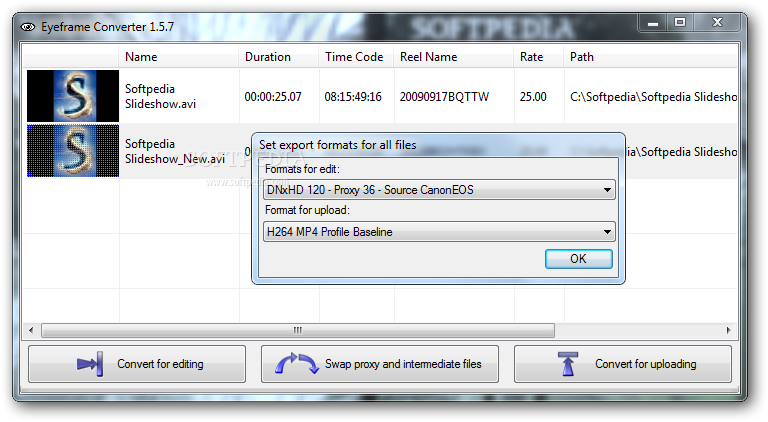768x422 pixels.
Task: Expand the Format for upload dropdown arrow
Action: pyautogui.click(x=607, y=232)
